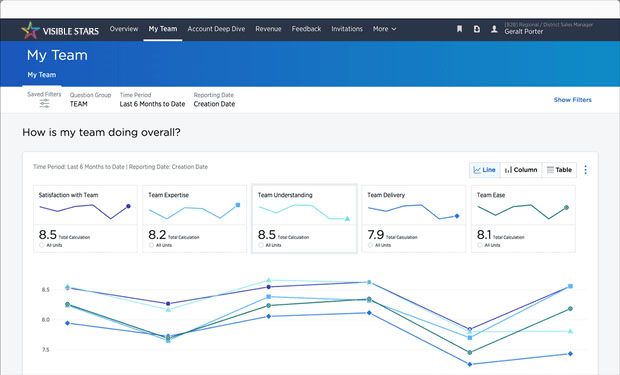Expand the More navigation dropdown
The image size is (620, 375).
(x=384, y=29)
